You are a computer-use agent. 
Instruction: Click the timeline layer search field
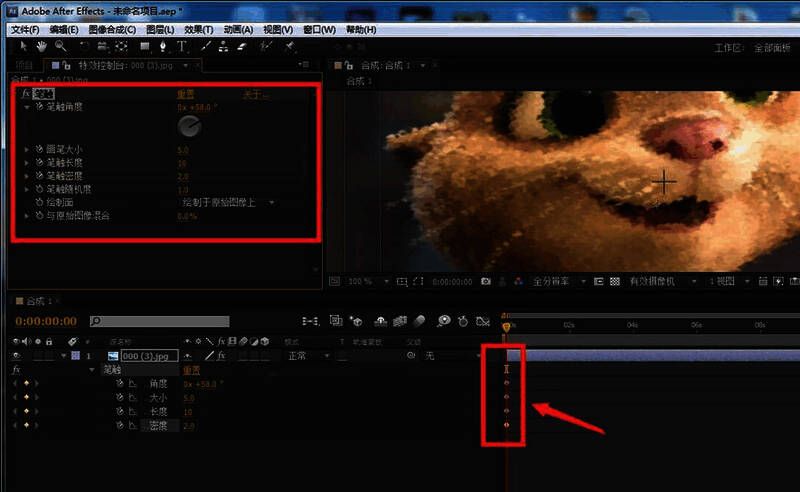point(160,321)
